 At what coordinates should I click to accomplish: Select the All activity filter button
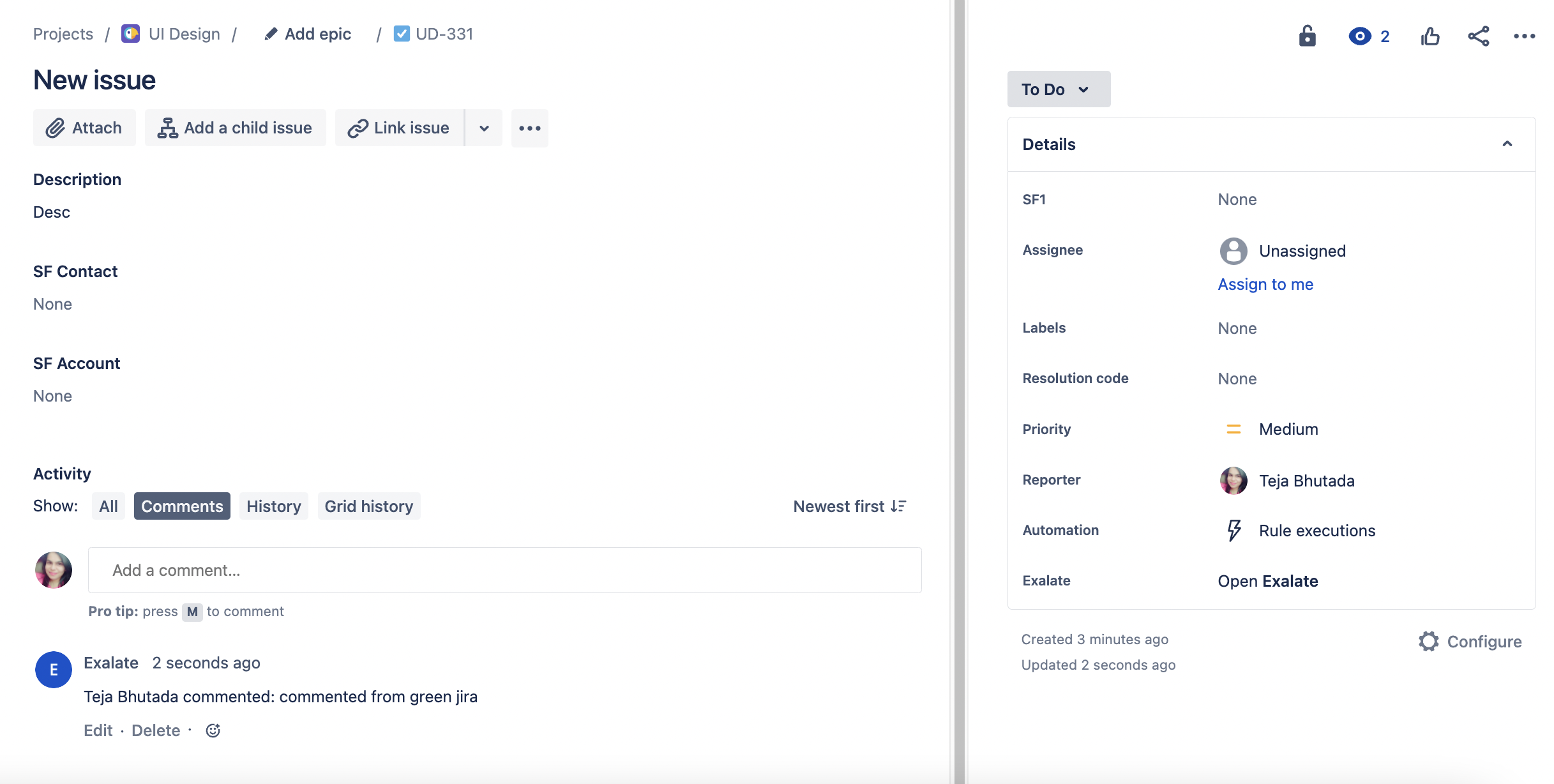click(x=108, y=506)
